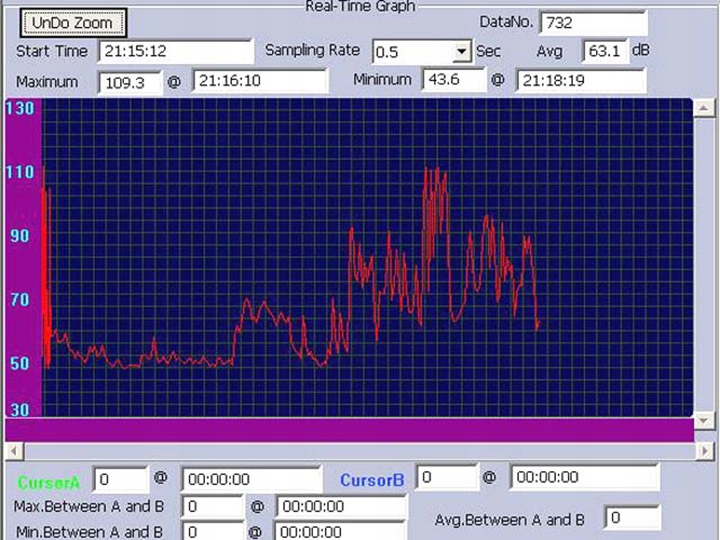Click the CursorB value field
The image size is (720, 540).
(x=441, y=478)
